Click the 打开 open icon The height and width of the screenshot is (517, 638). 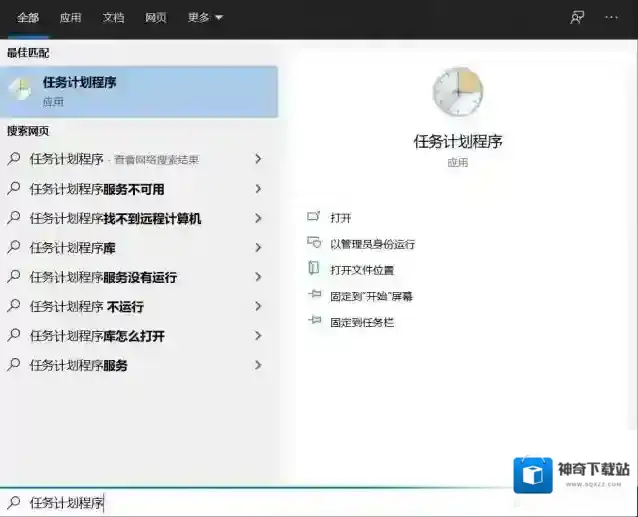tap(314, 217)
